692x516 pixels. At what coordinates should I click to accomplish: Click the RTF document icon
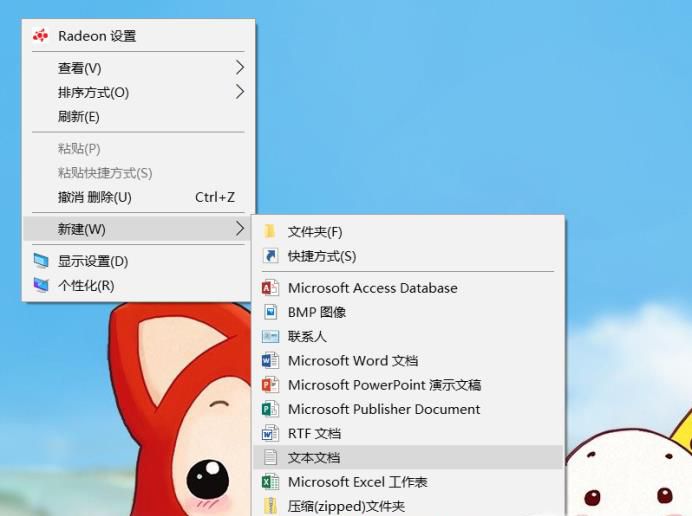[x=270, y=433]
